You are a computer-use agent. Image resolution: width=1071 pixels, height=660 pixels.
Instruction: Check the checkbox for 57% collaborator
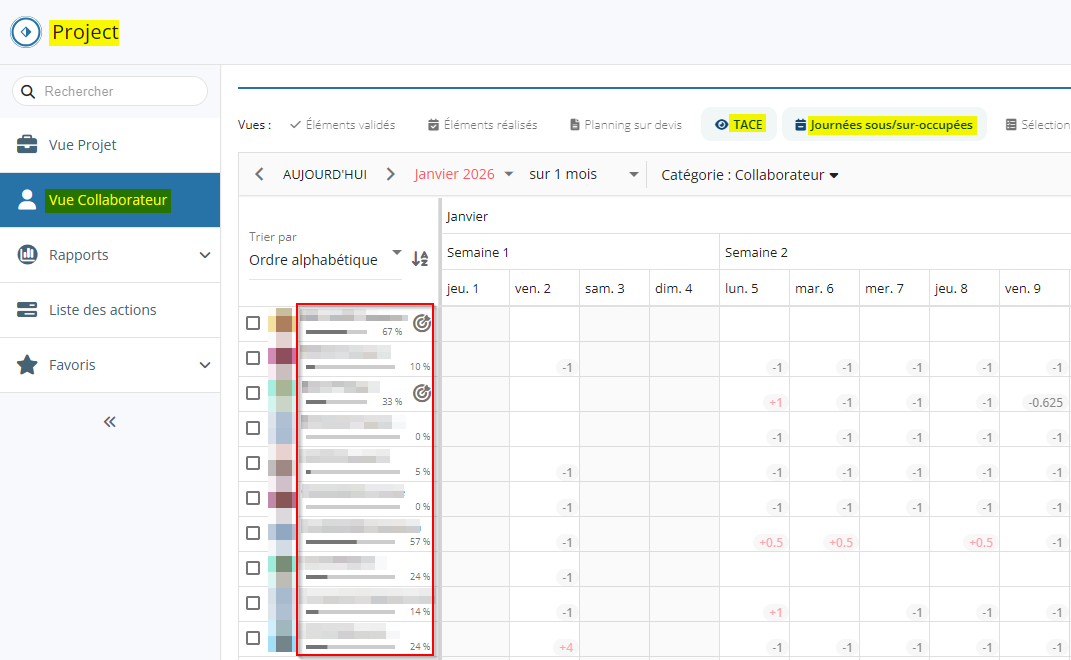click(x=253, y=533)
